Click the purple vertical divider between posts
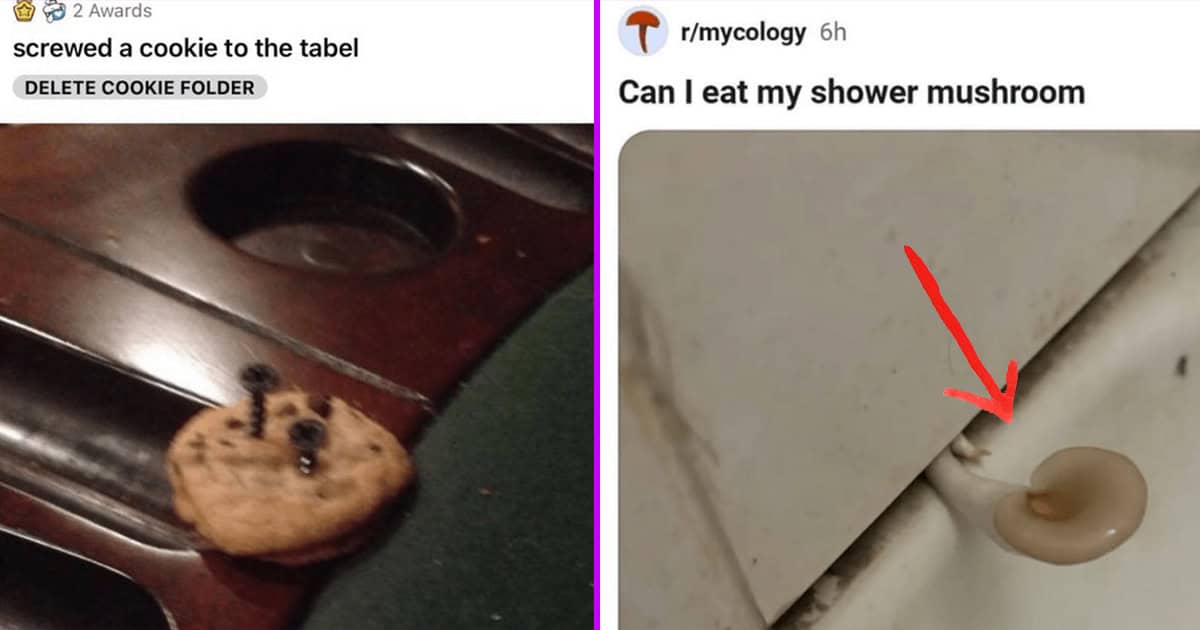 click(x=597, y=315)
